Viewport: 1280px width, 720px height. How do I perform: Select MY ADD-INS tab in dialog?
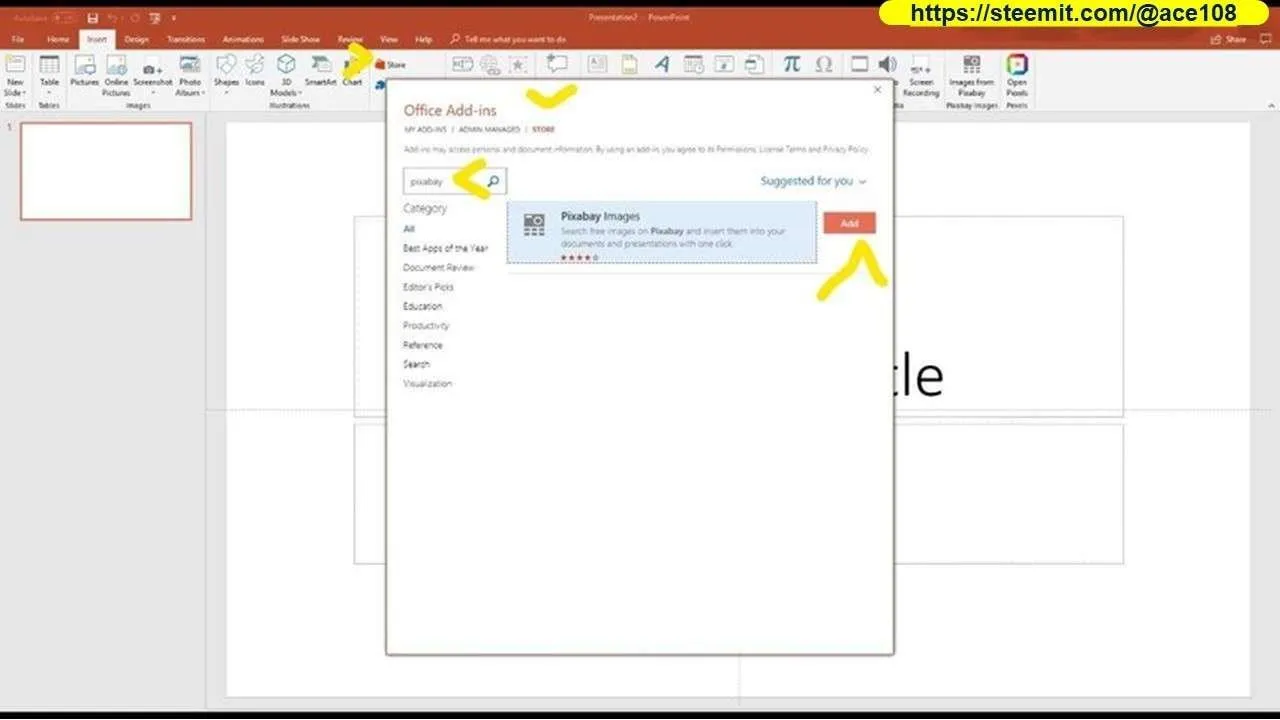click(x=424, y=130)
